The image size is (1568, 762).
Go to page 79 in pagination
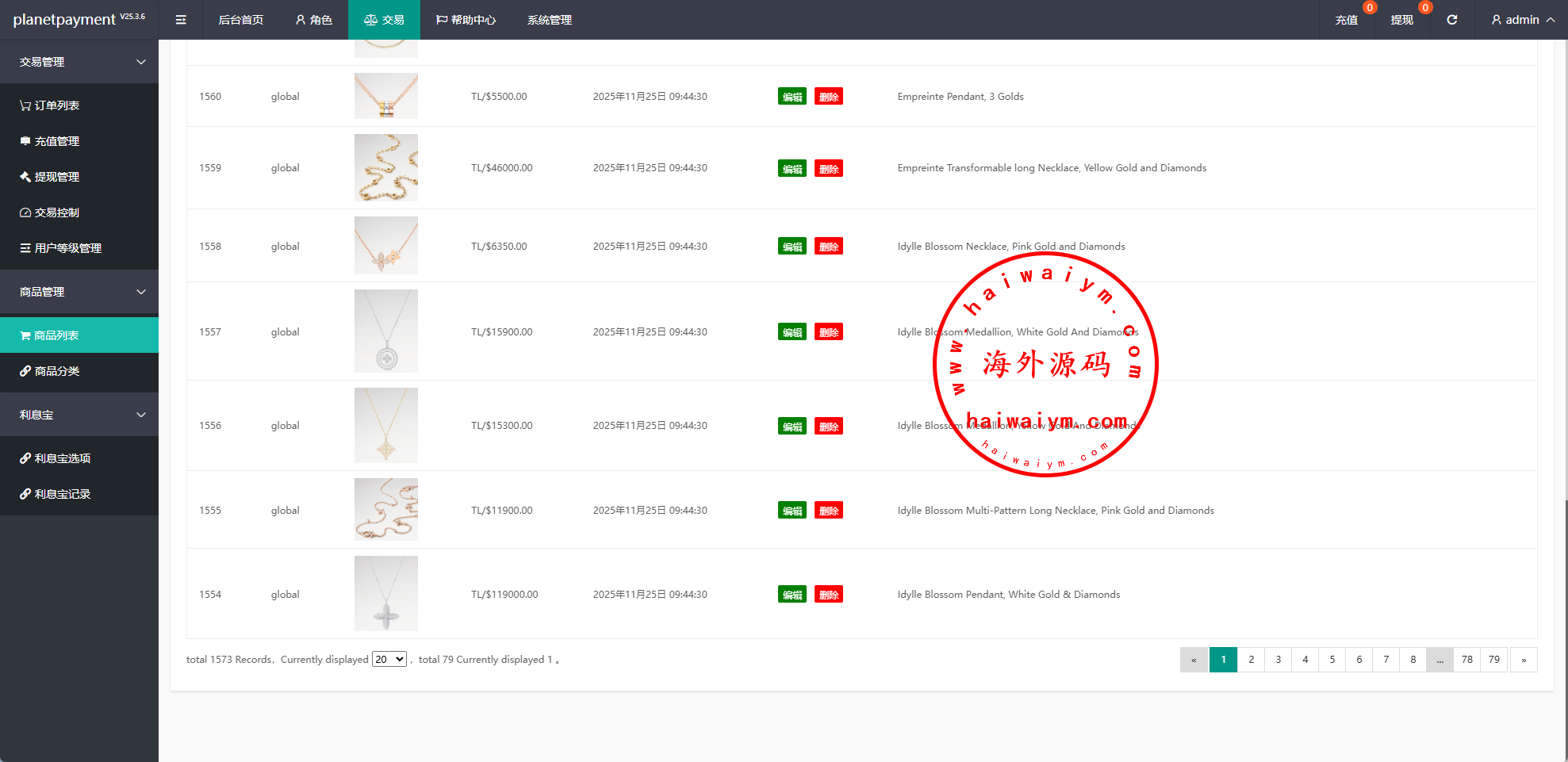click(1493, 660)
